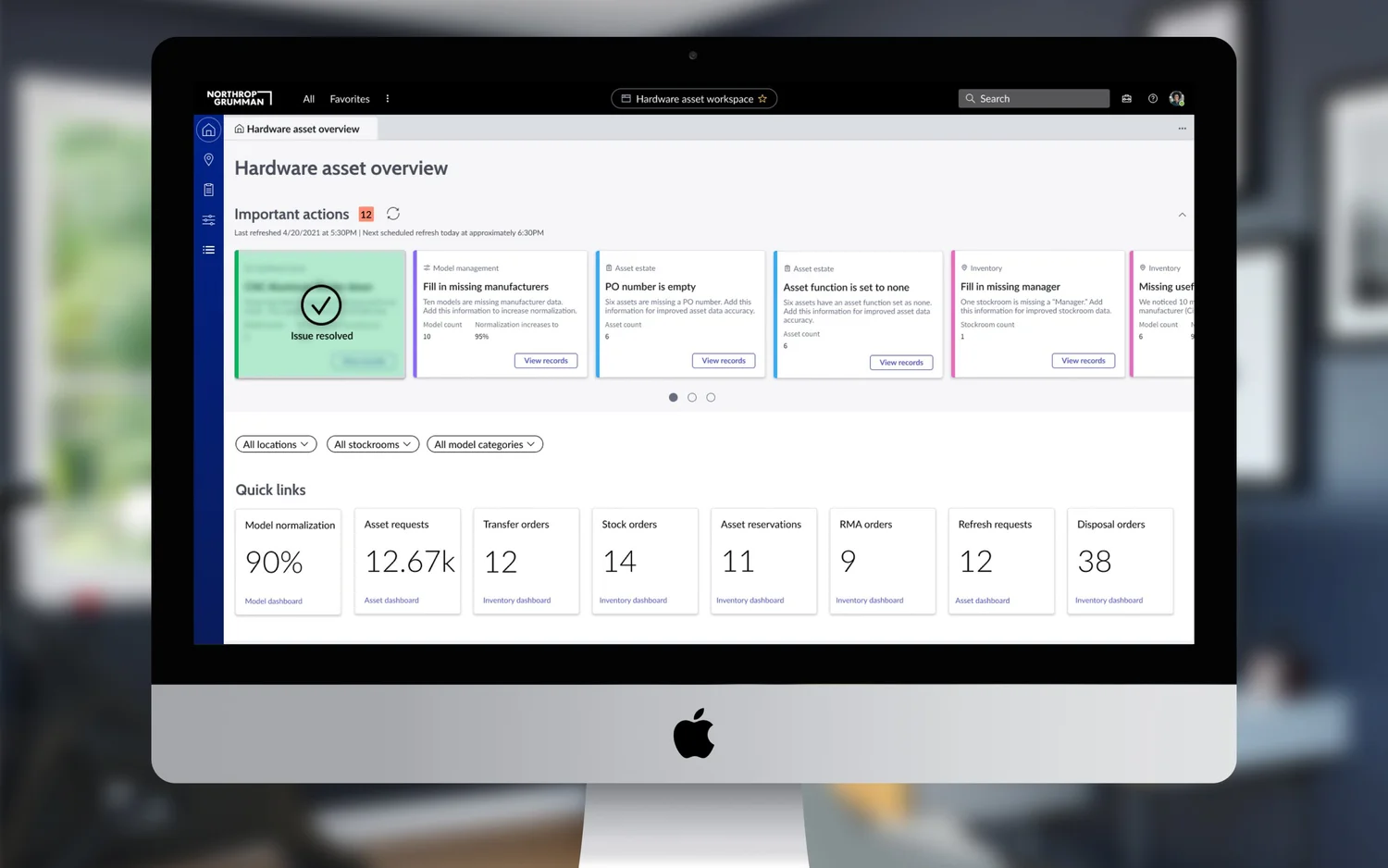View records for PO number is empty
This screenshot has height=868, width=1388.
[724, 361]
